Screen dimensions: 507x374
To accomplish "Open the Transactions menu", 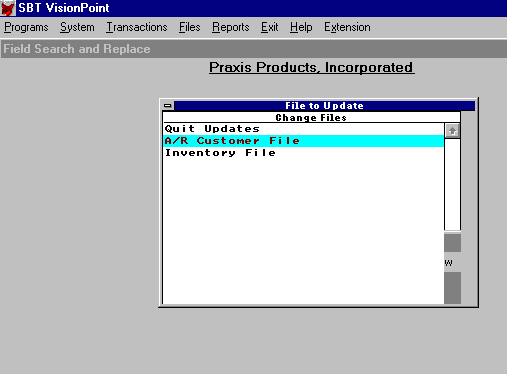I will [137, 27].
